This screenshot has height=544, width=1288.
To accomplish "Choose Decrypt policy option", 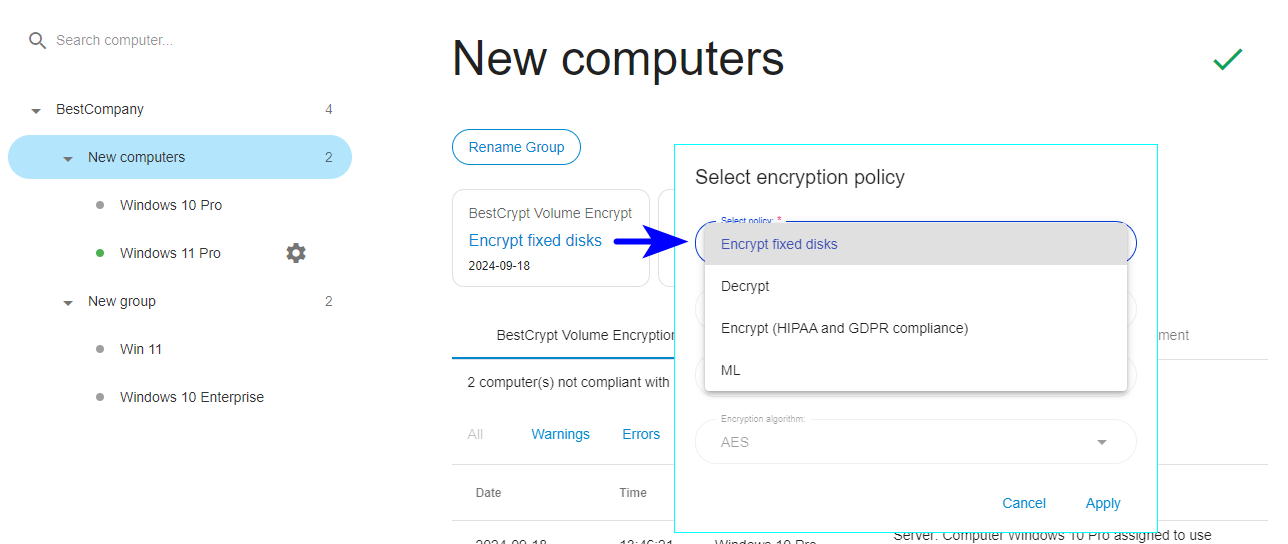I will (916, 286).
